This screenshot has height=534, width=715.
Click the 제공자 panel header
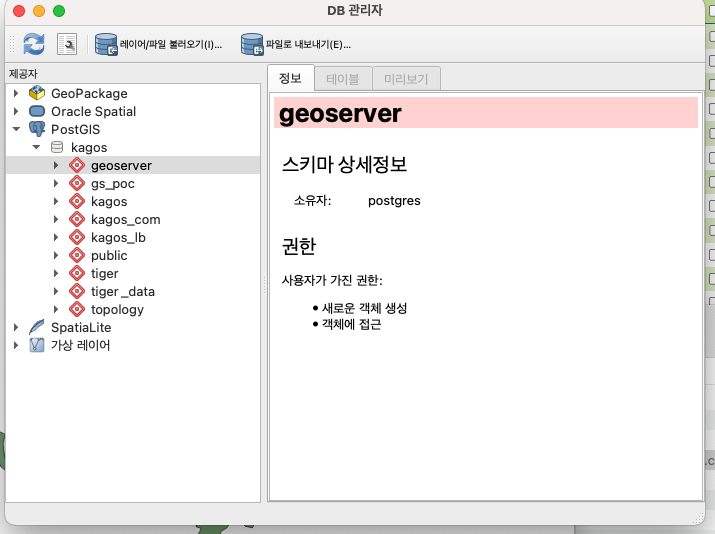(x=23, y=73)
